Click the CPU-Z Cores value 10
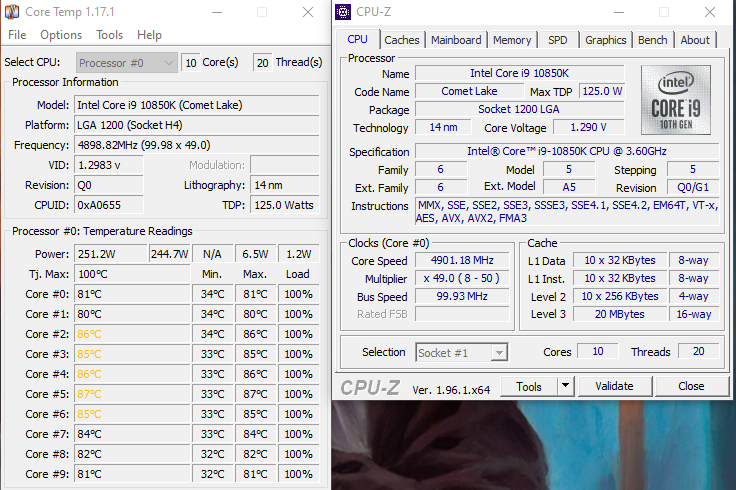Image resolution: width=736 pixels, height=490 pixels. (x=598, y=351)
